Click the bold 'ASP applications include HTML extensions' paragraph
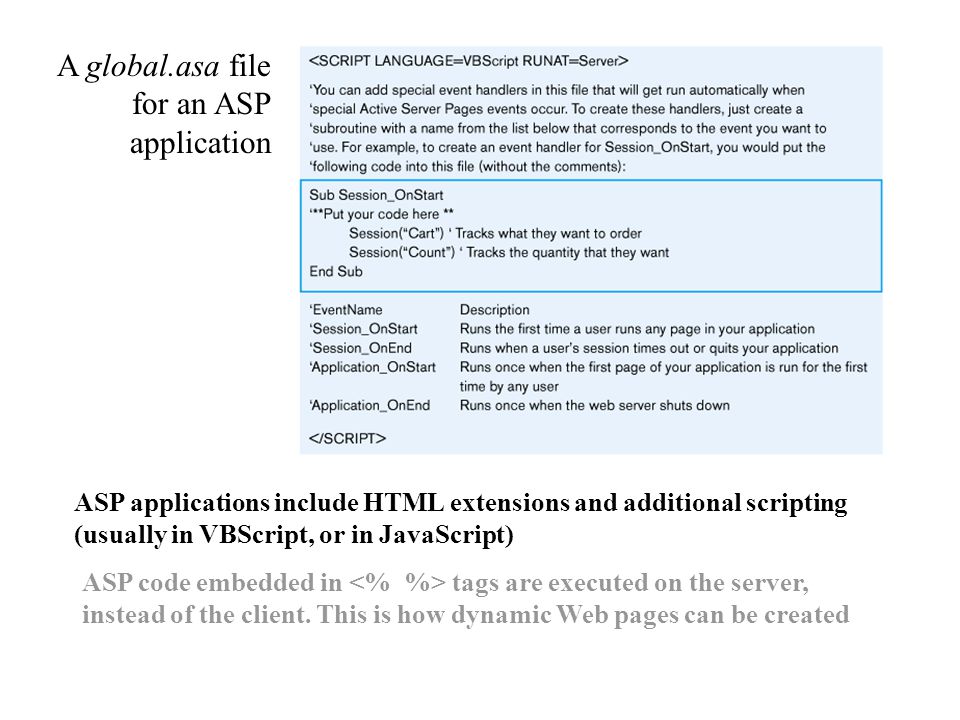Screen dimensions: 960x720 460,519
